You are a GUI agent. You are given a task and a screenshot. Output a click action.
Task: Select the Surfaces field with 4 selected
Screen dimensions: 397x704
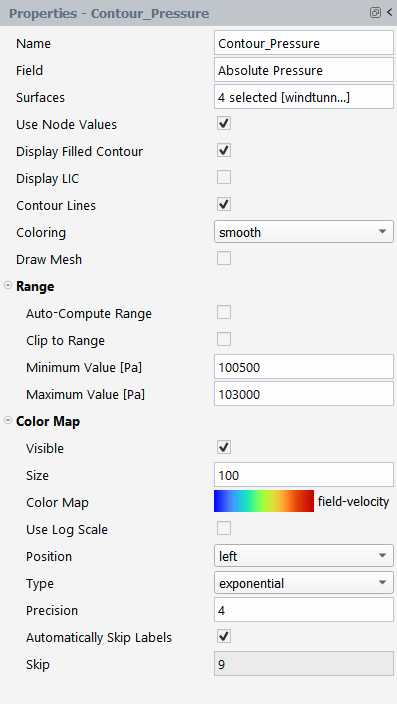click(304, 97)
